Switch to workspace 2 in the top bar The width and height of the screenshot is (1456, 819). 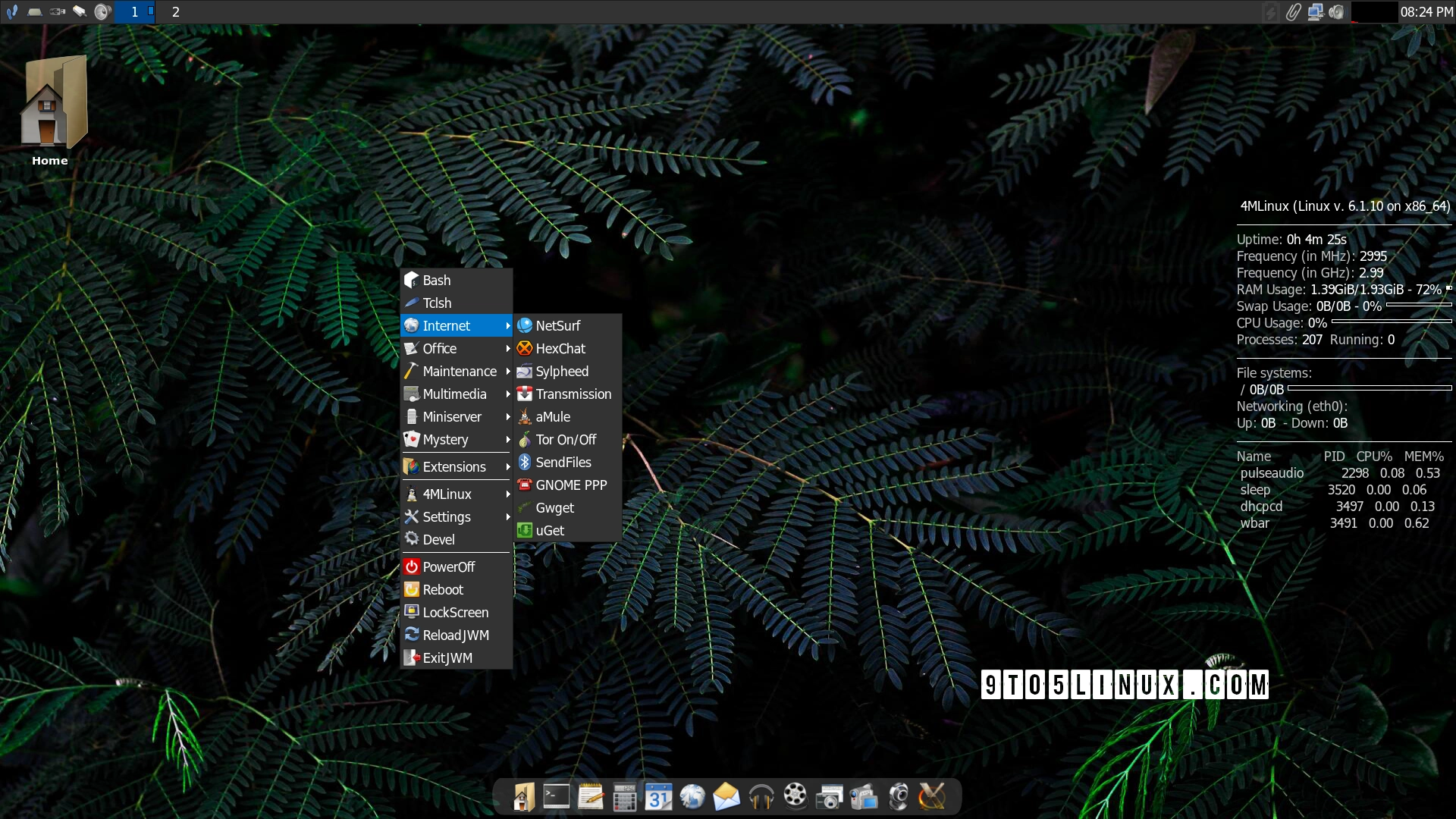[x=174, y=12]
